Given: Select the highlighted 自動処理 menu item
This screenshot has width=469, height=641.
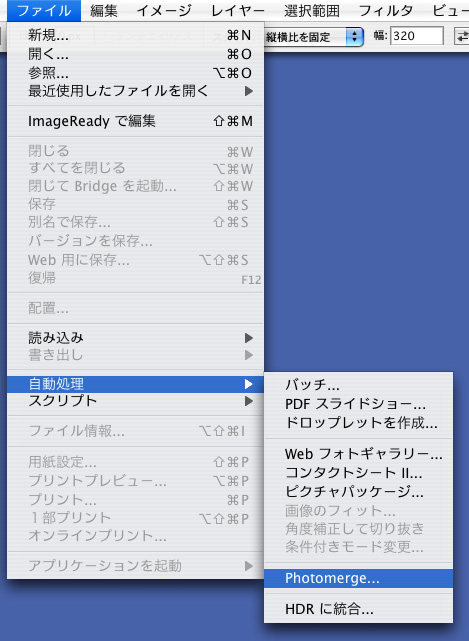Looking at the screenshot, I should coord(135,384).
